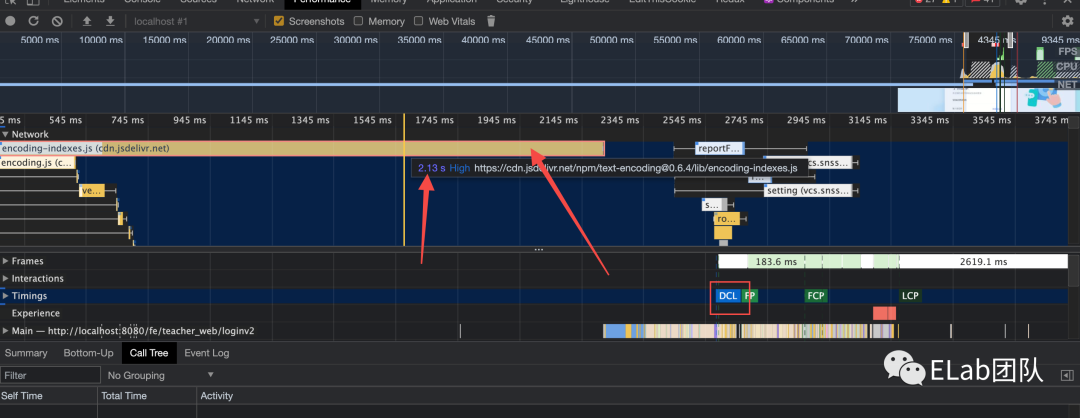Click the 1745 ms ruler label
Viewport: 1080px width, 418px height.
[x=436, y=120]
